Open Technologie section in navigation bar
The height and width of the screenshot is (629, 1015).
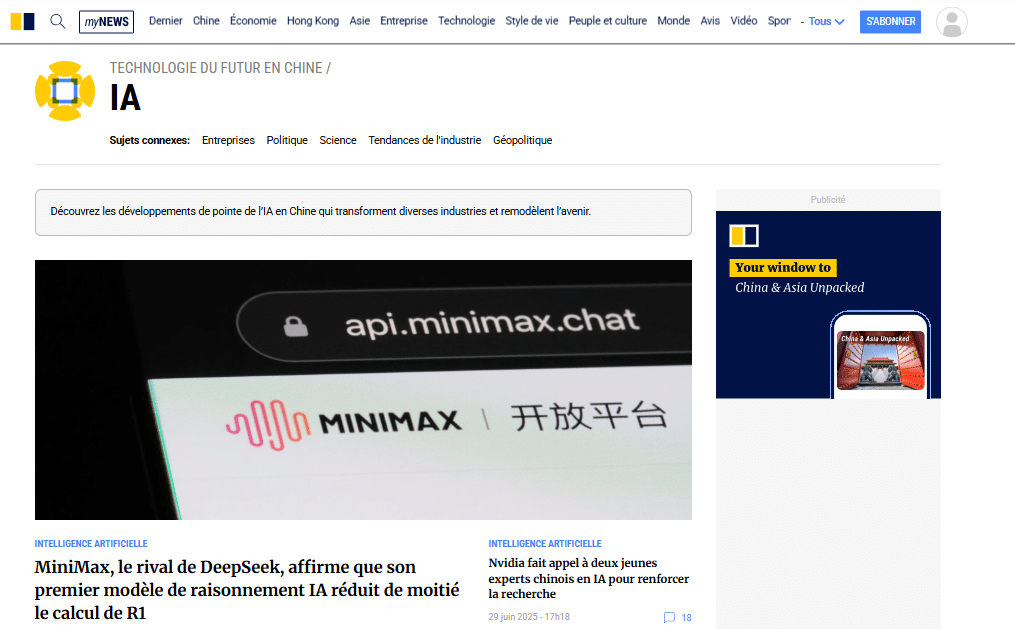[x=466, y=21]
